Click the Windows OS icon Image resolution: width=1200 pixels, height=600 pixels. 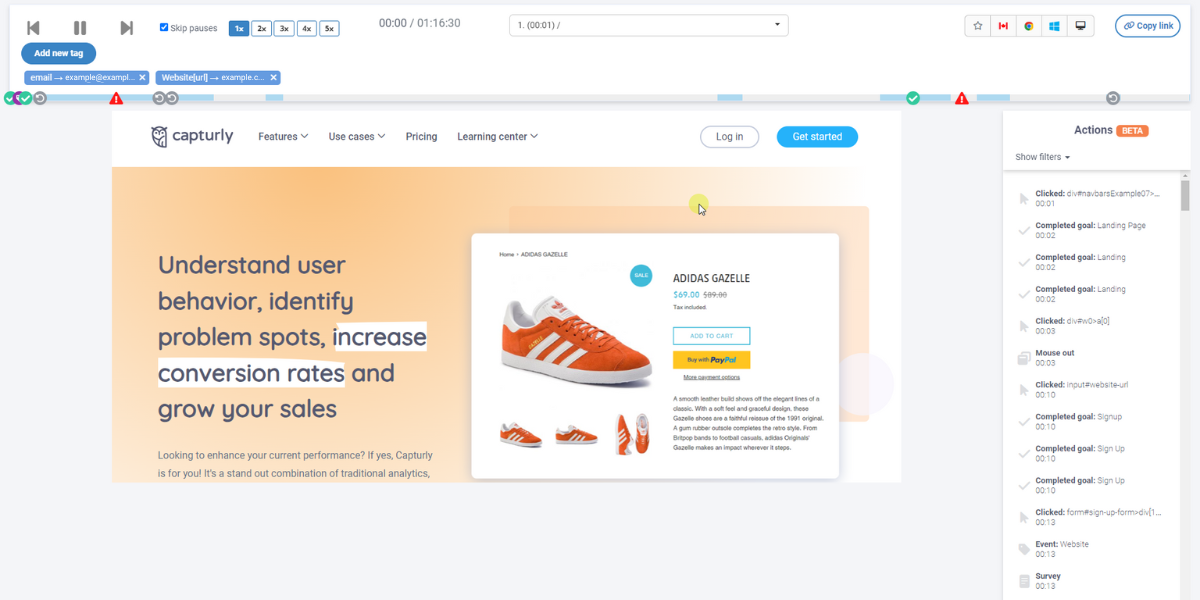(x=1054, y=26)
